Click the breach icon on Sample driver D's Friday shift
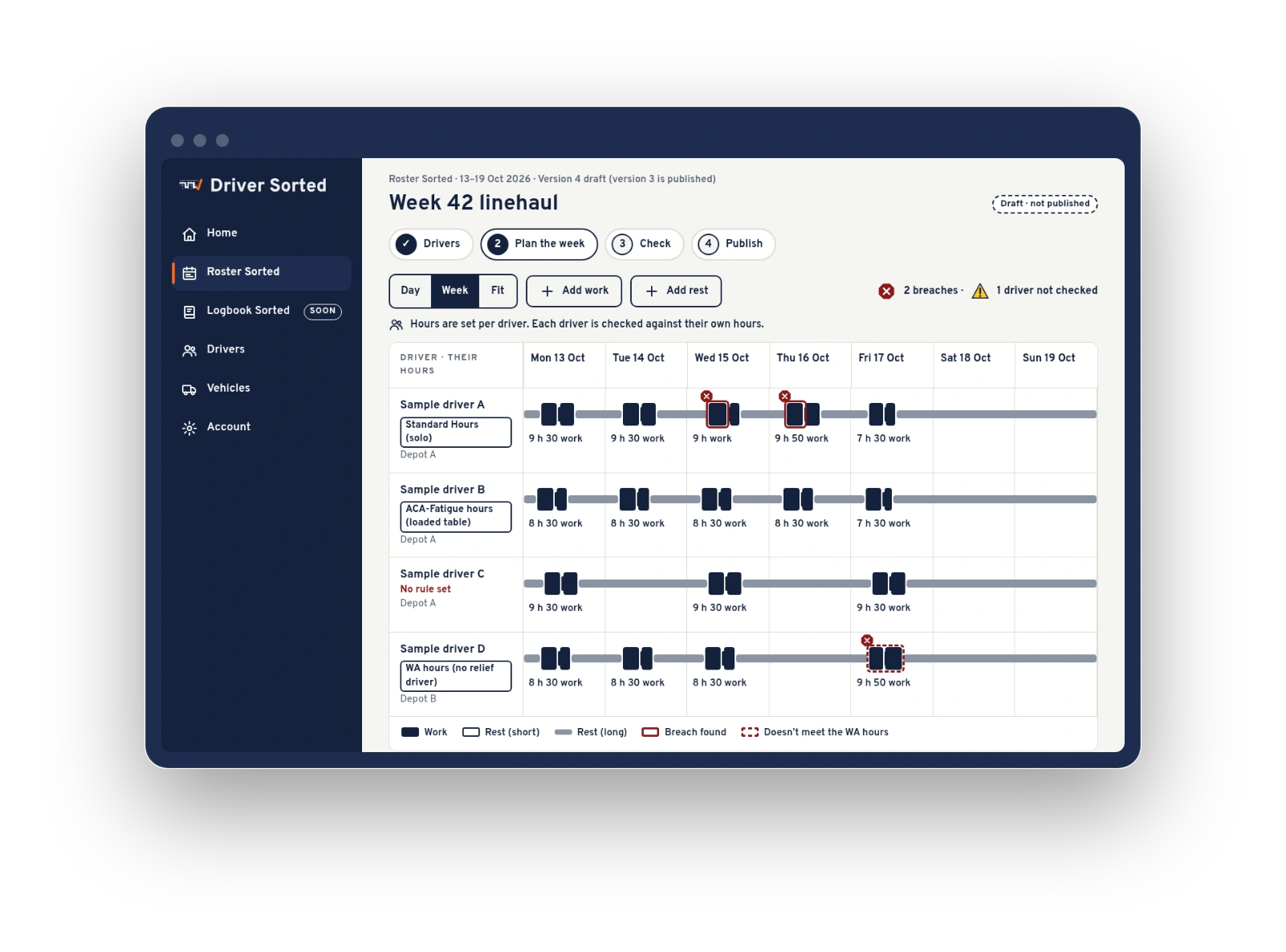Image resolution: width=1286 pixels, height=952 pixels. 867,641
